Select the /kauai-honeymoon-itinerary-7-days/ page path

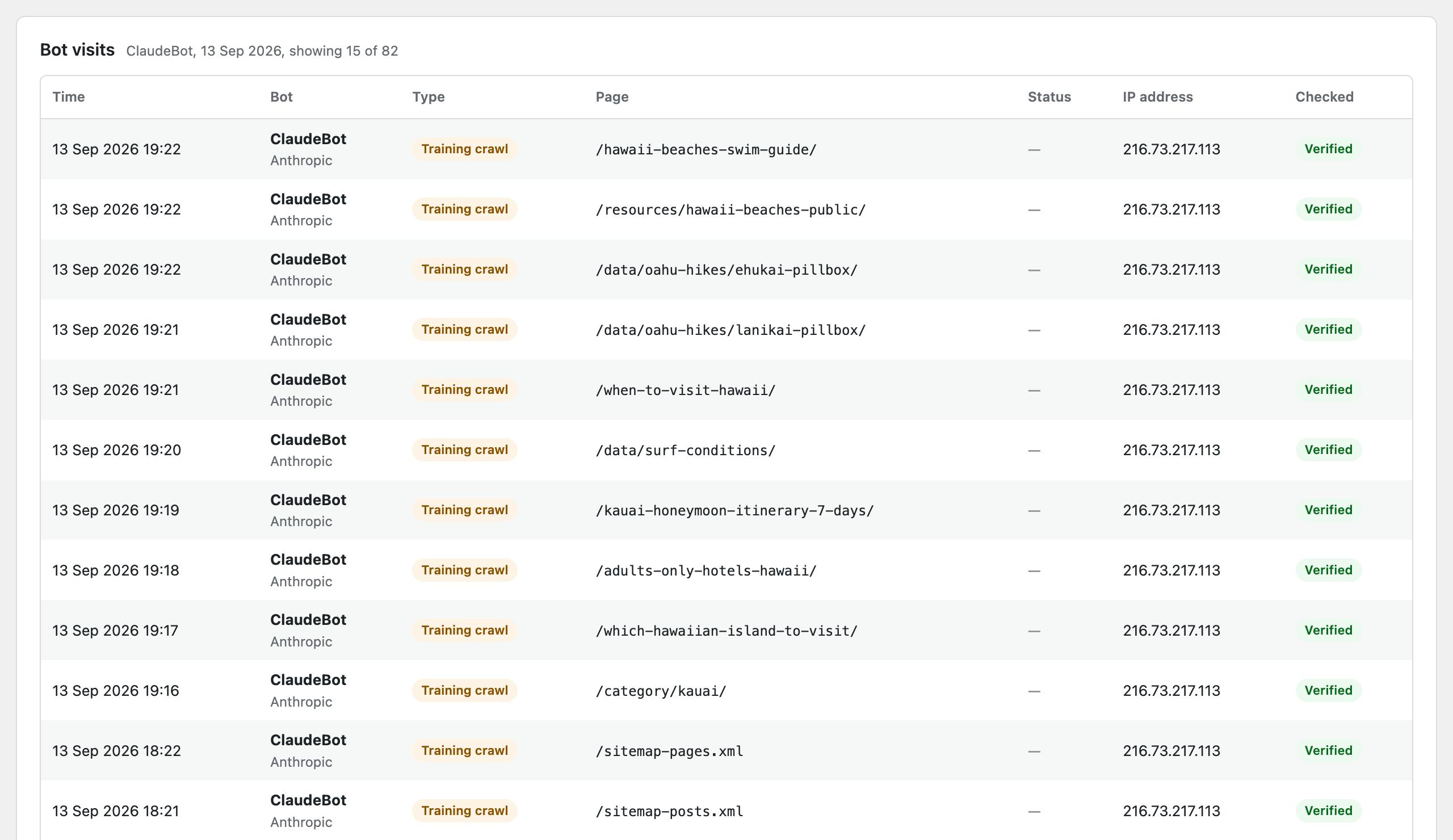[734, 511]
